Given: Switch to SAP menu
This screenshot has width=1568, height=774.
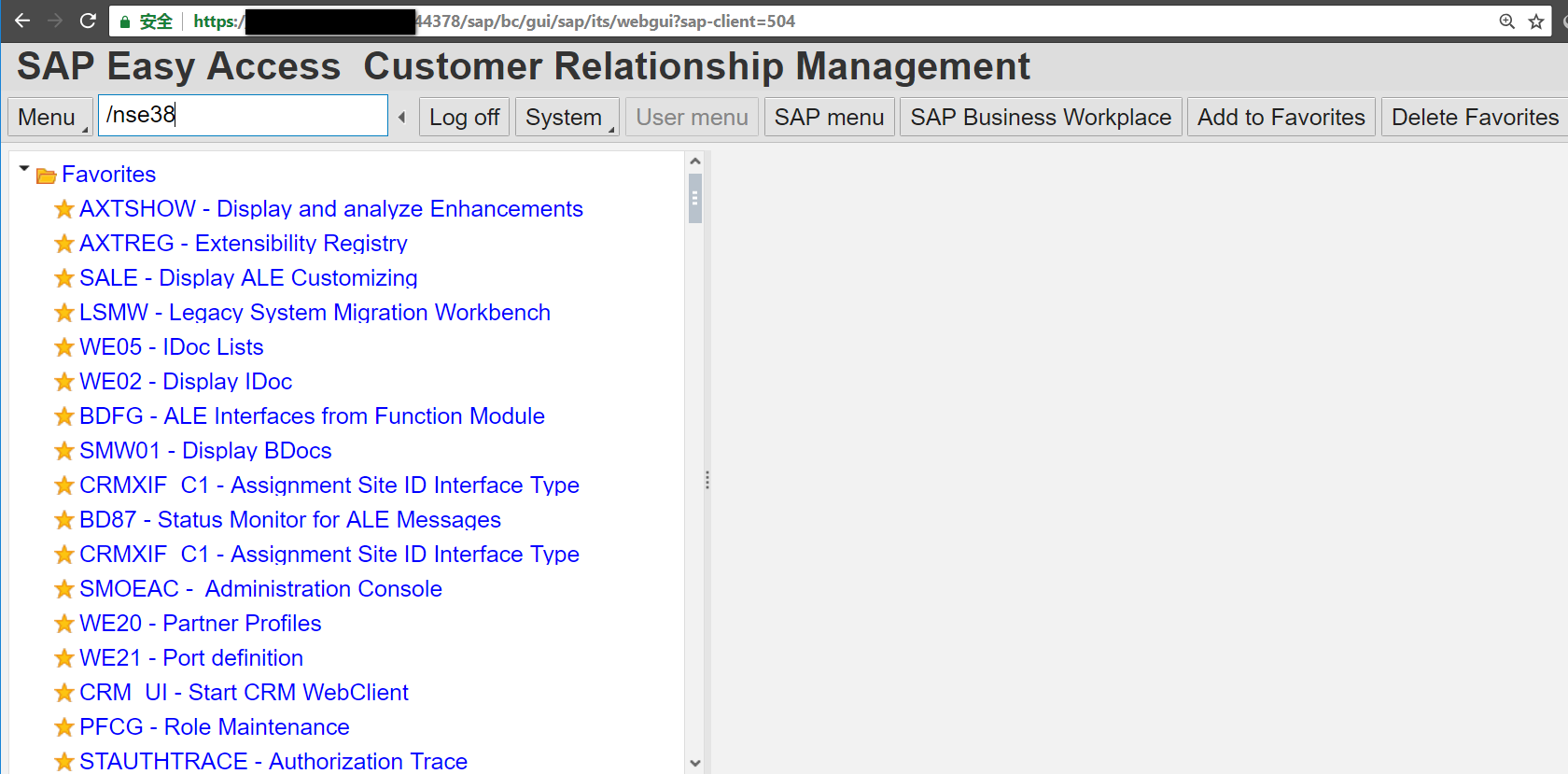Looking at the screenshot, I should point(829,117).
